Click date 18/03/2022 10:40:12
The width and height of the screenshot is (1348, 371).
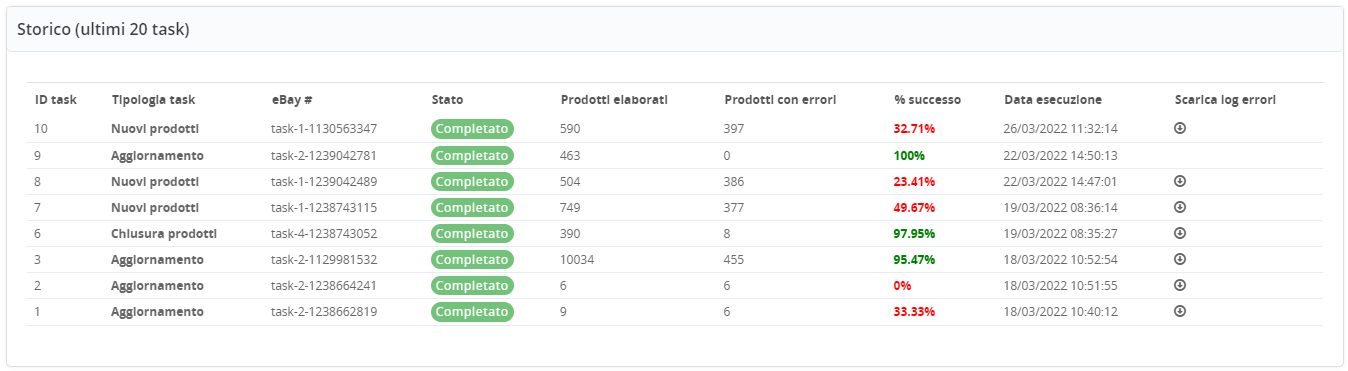tap(1060, 311)
